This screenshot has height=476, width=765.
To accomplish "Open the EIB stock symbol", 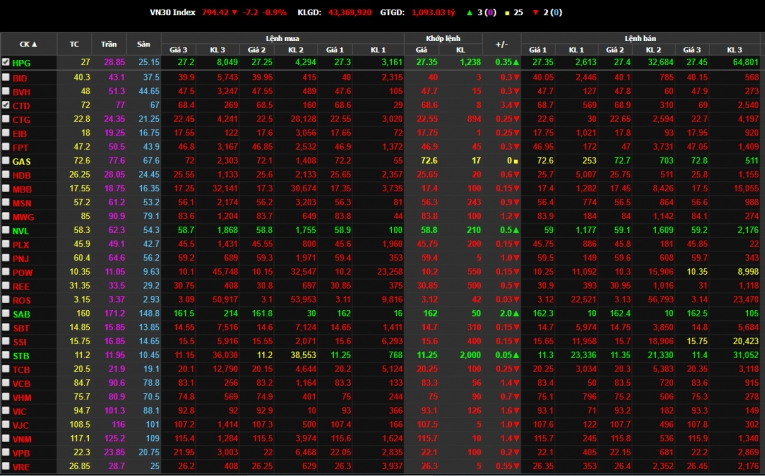I will tap(20, 134).
